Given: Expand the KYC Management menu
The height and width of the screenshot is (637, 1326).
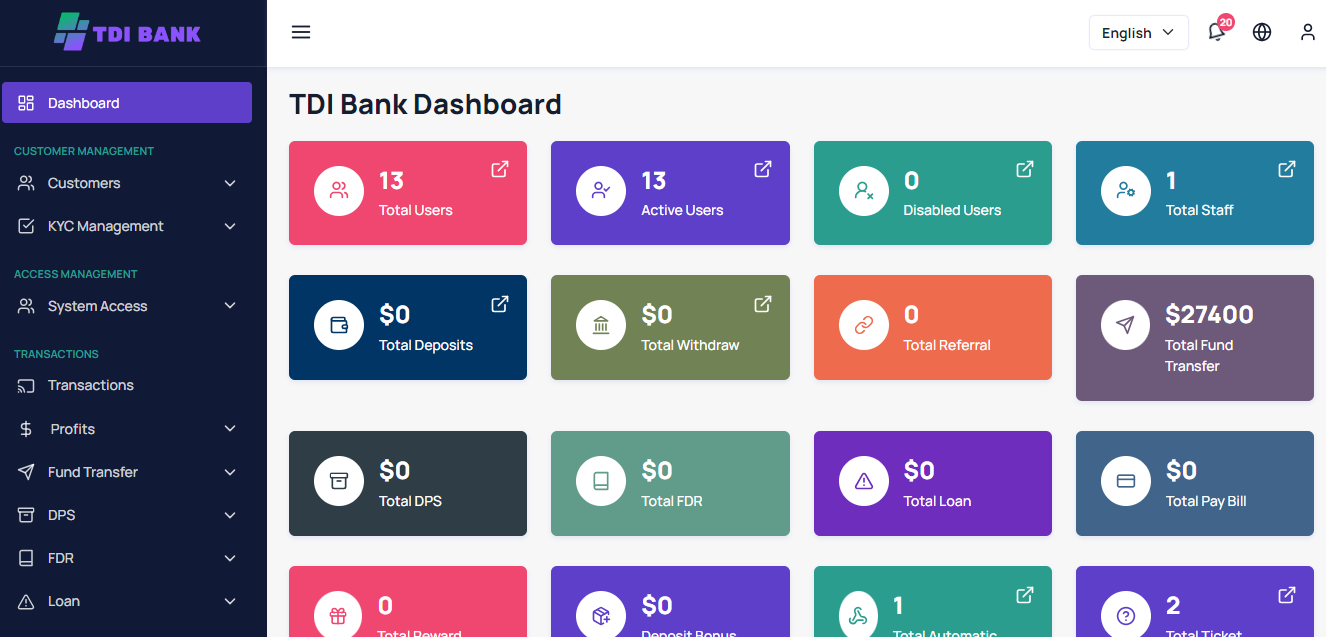Looking at the screenshot, I should 127,226.
